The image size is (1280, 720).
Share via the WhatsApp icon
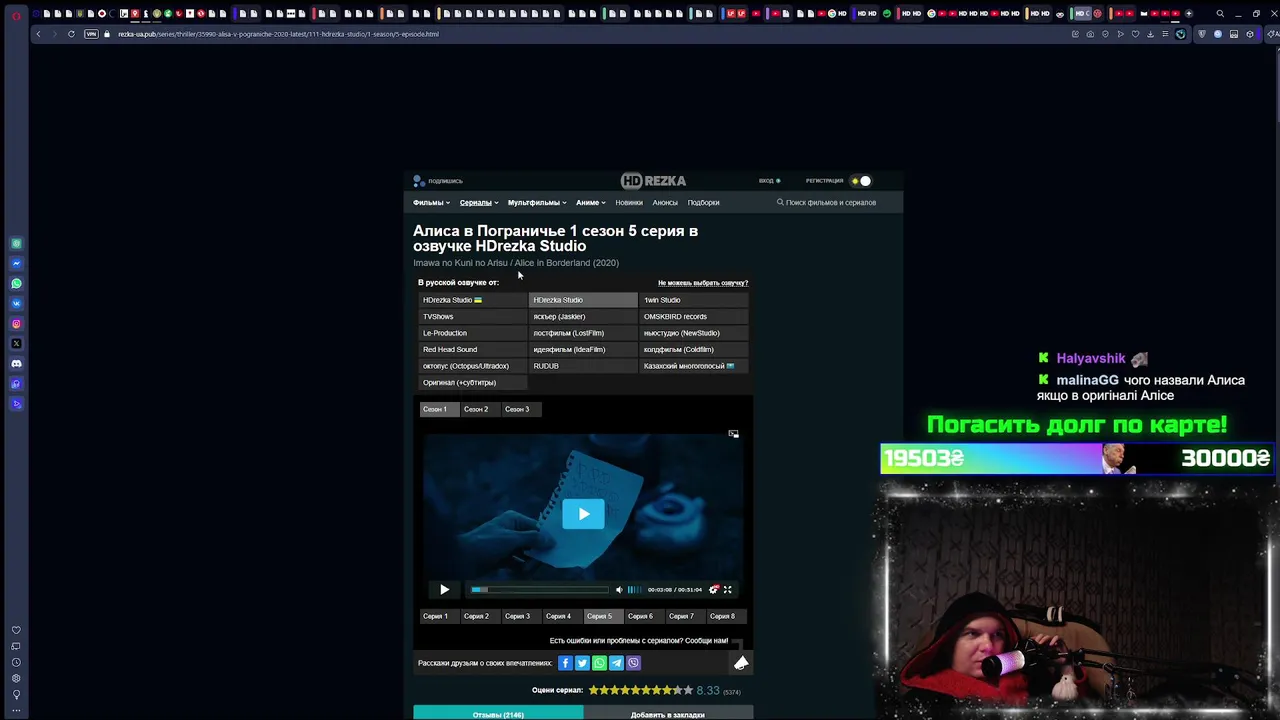(x=599, y=663)
